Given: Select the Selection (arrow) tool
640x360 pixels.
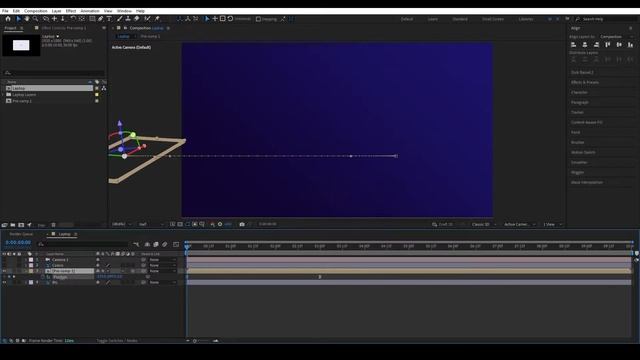Looking at the screenshot, I should click(18, 19).
